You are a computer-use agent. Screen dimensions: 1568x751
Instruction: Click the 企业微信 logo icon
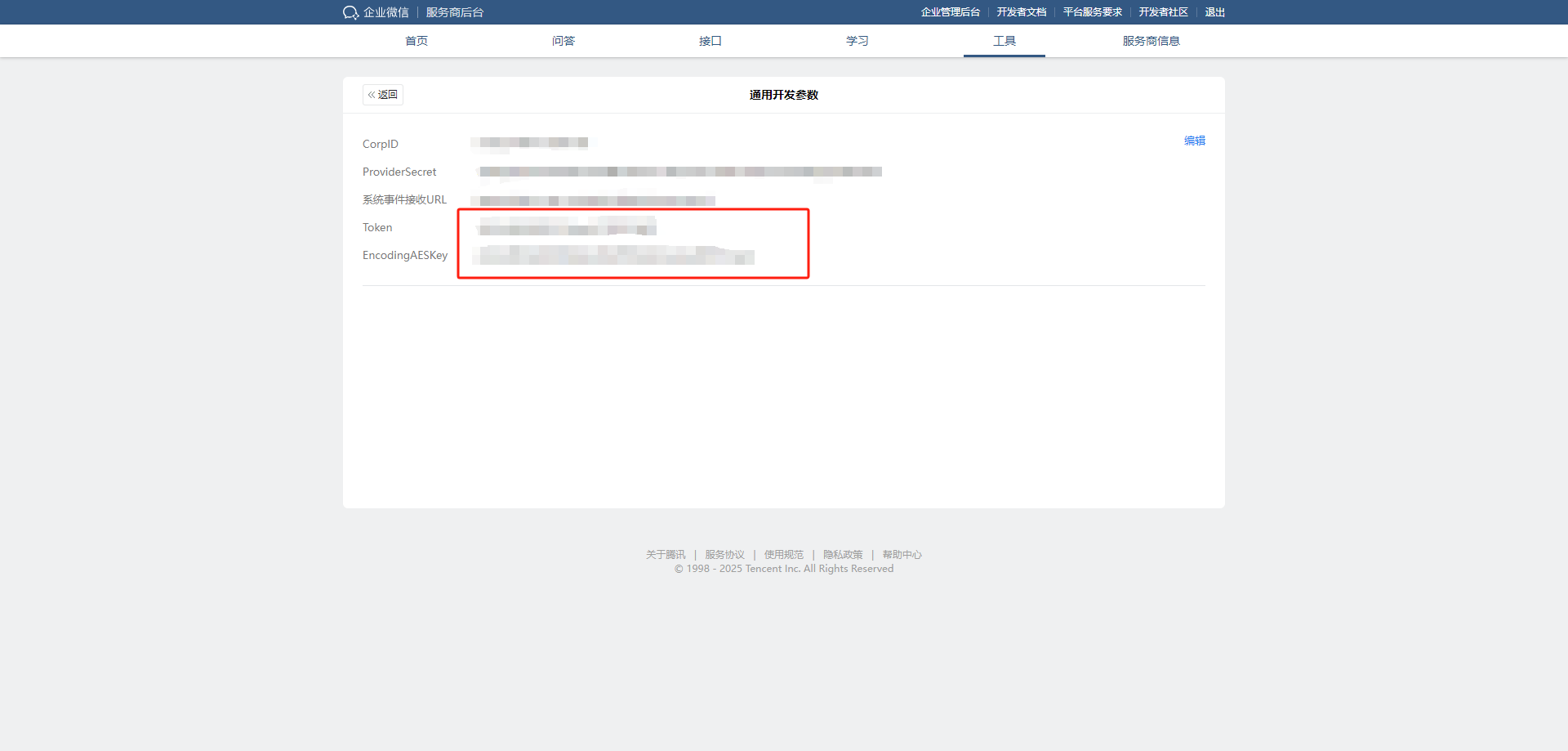tap(351, 12)
